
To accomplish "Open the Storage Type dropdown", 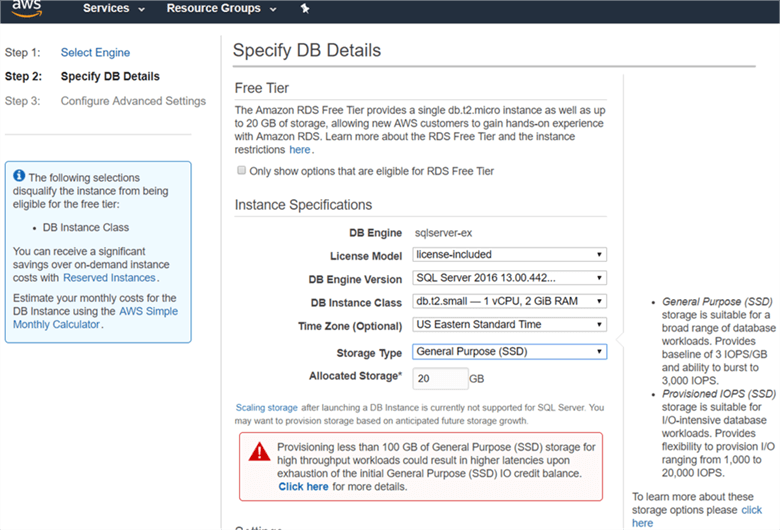I will (509, 351).
